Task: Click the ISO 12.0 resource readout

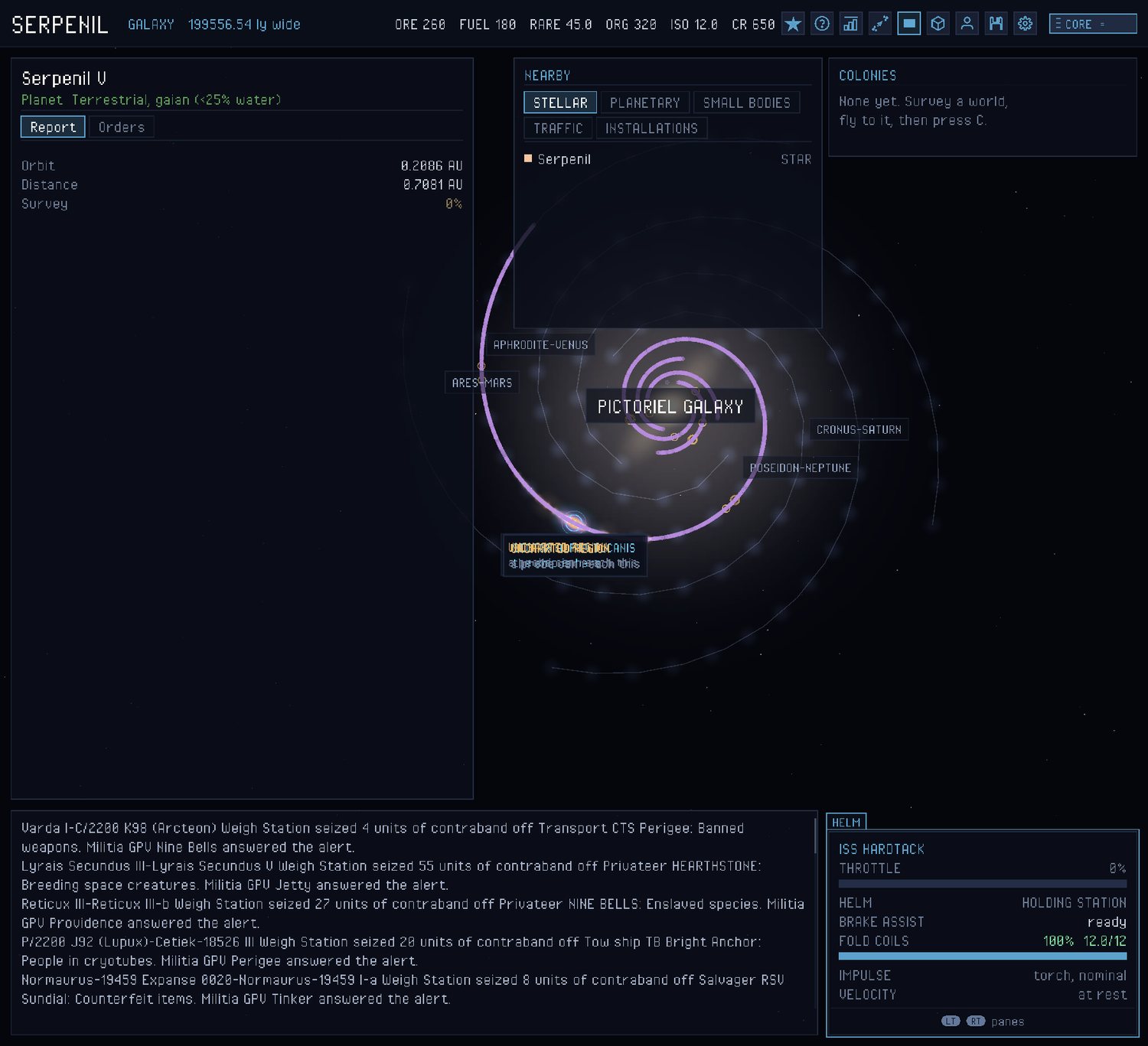Action: [694, 24]
